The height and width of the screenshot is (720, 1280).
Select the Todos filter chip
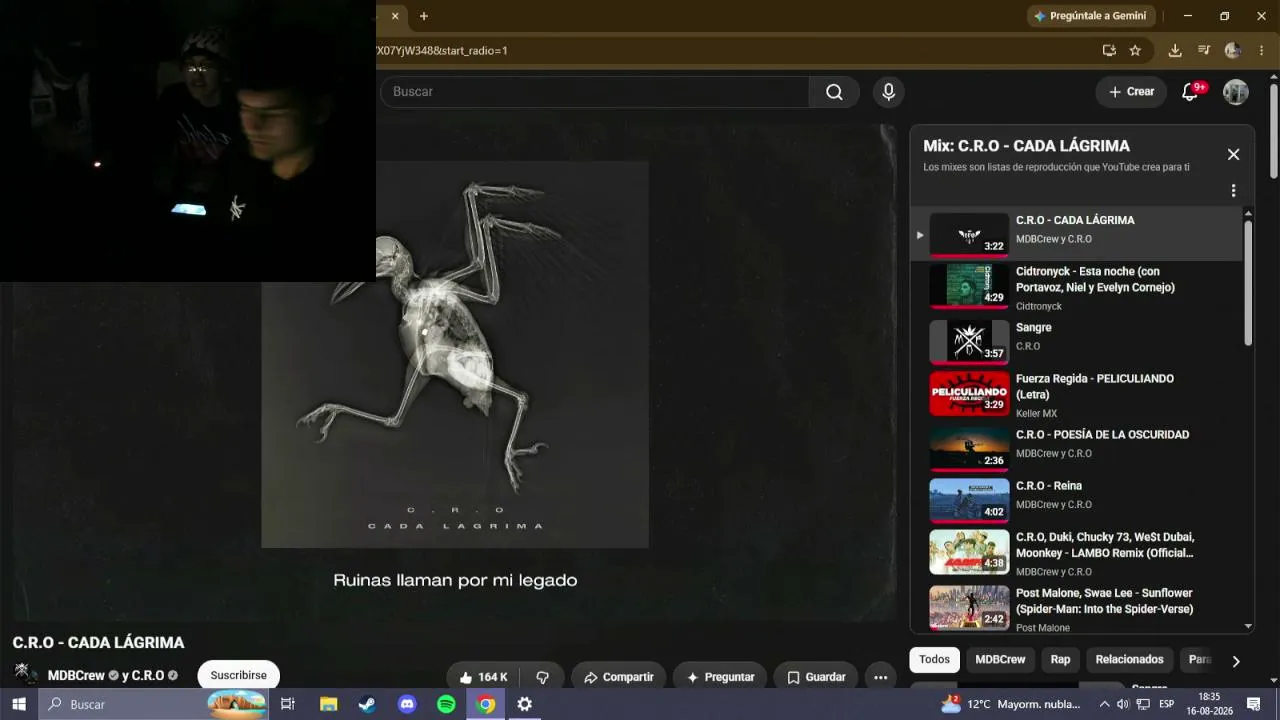pos(934,660)
